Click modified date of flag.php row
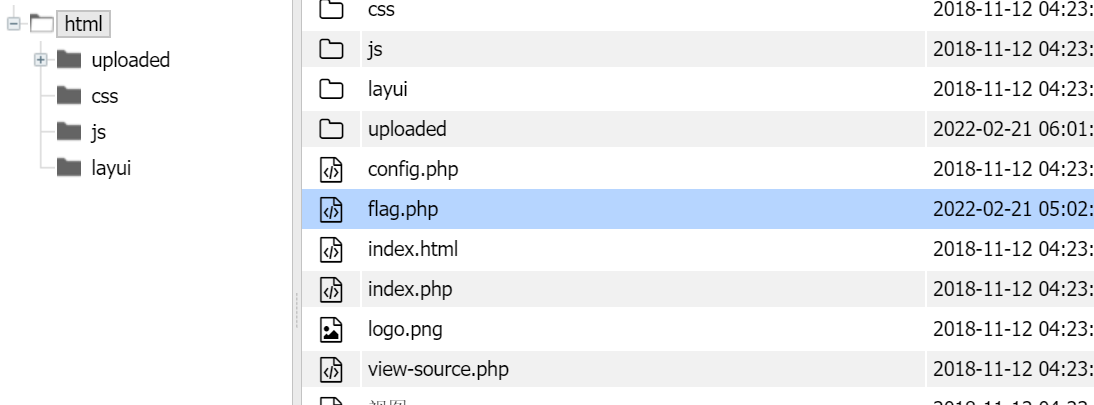Viewport: 1094px width, 405px height. (1013, 209)
